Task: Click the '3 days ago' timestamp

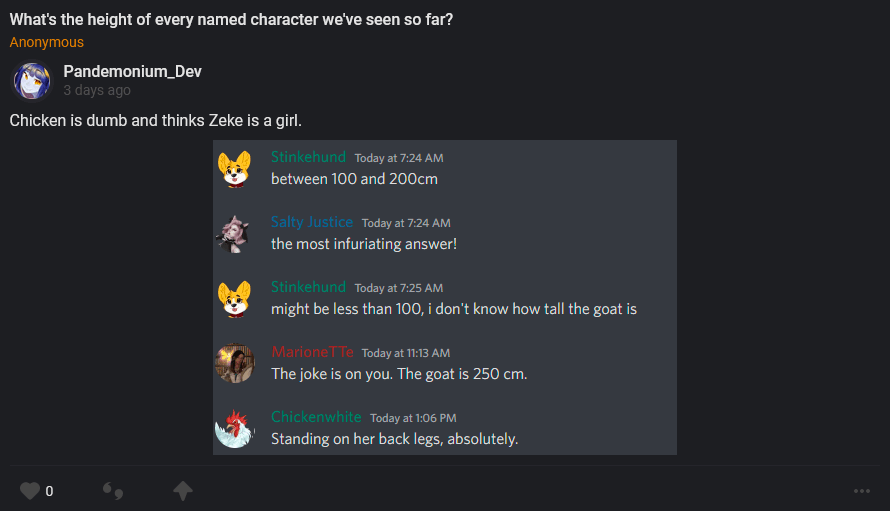Action: (97, 90)
